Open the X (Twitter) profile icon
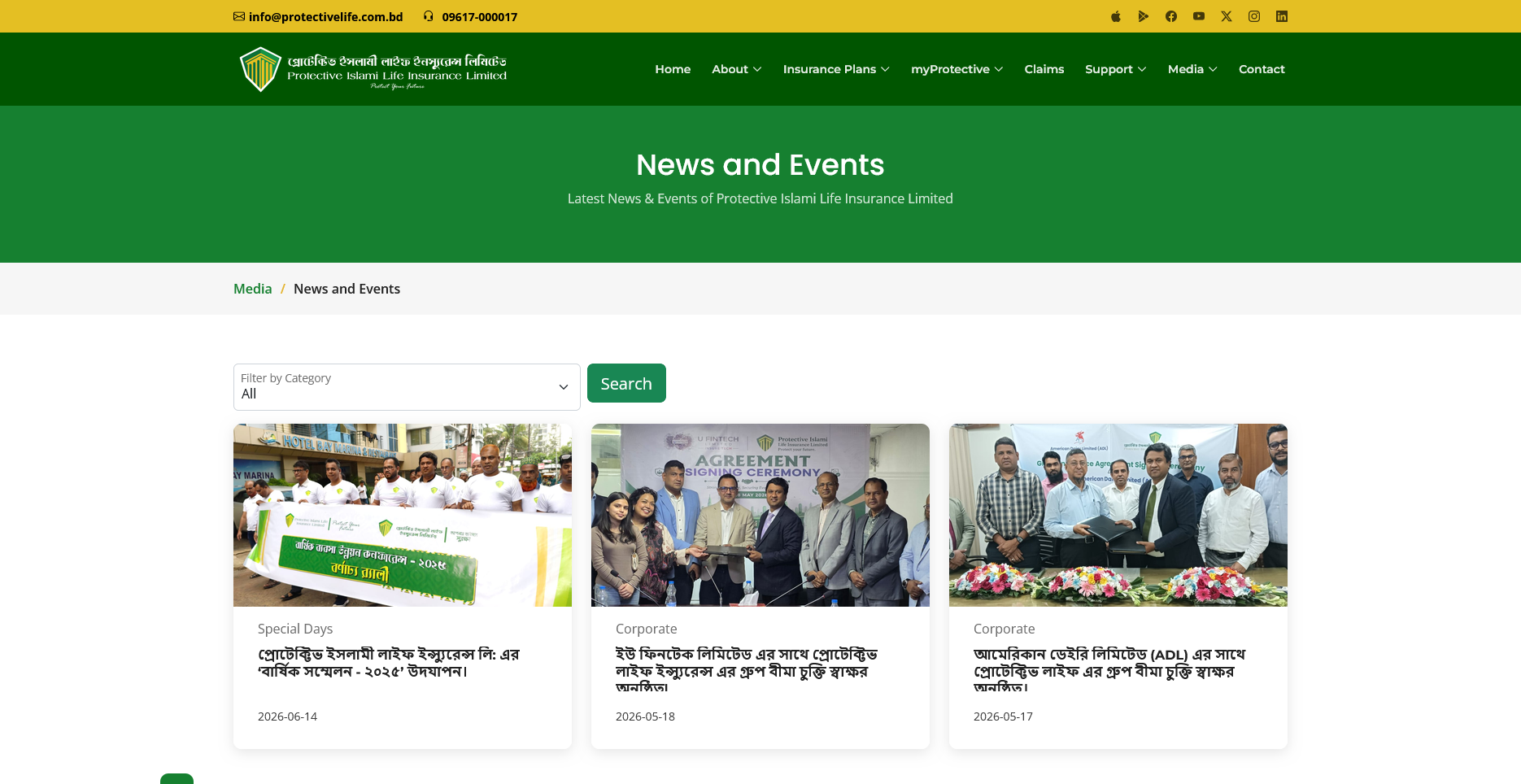Screen dimensions: 1521x784 pyautogui.click(x=1227, y=16)
